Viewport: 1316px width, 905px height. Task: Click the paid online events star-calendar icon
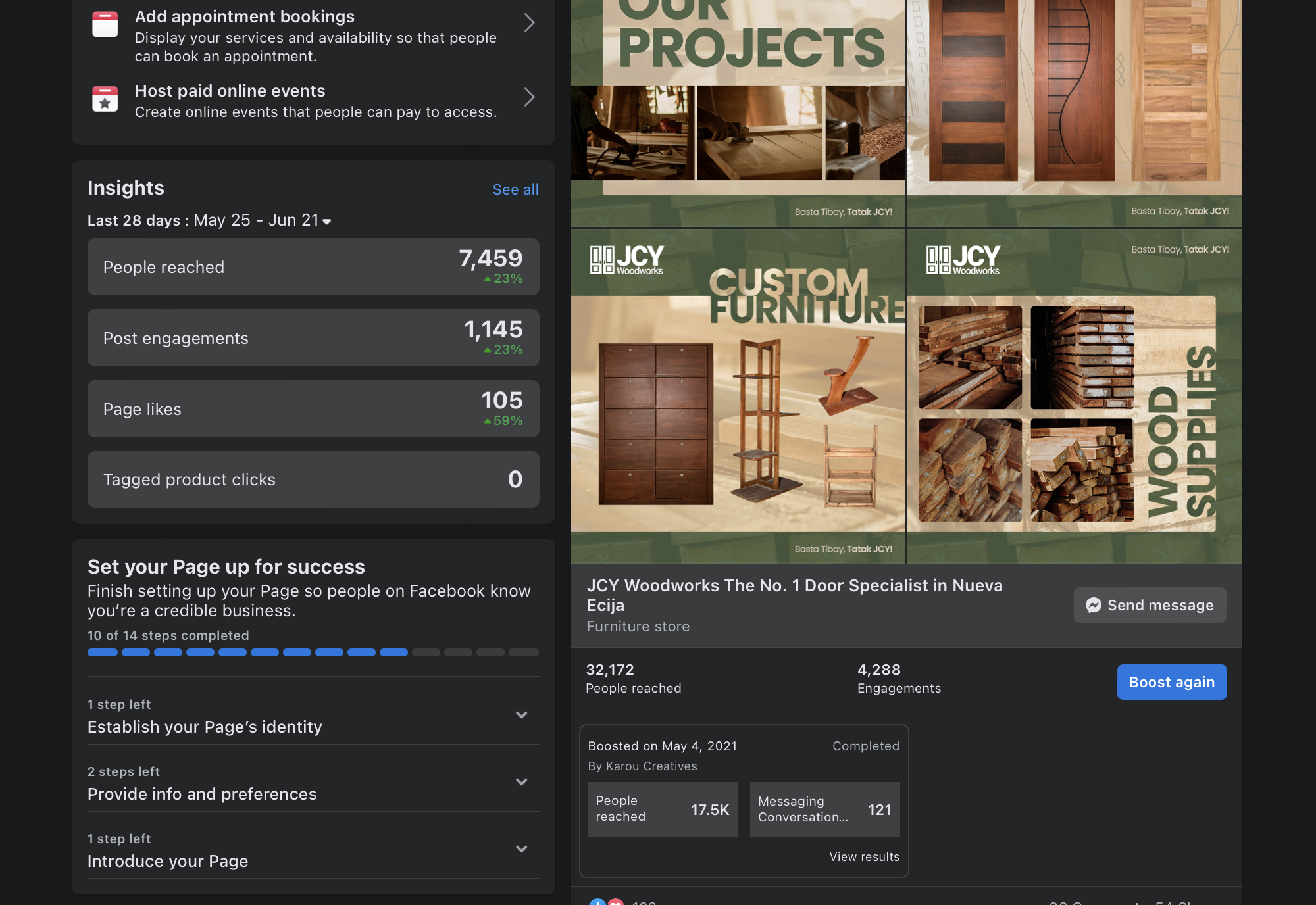(105, 99)
